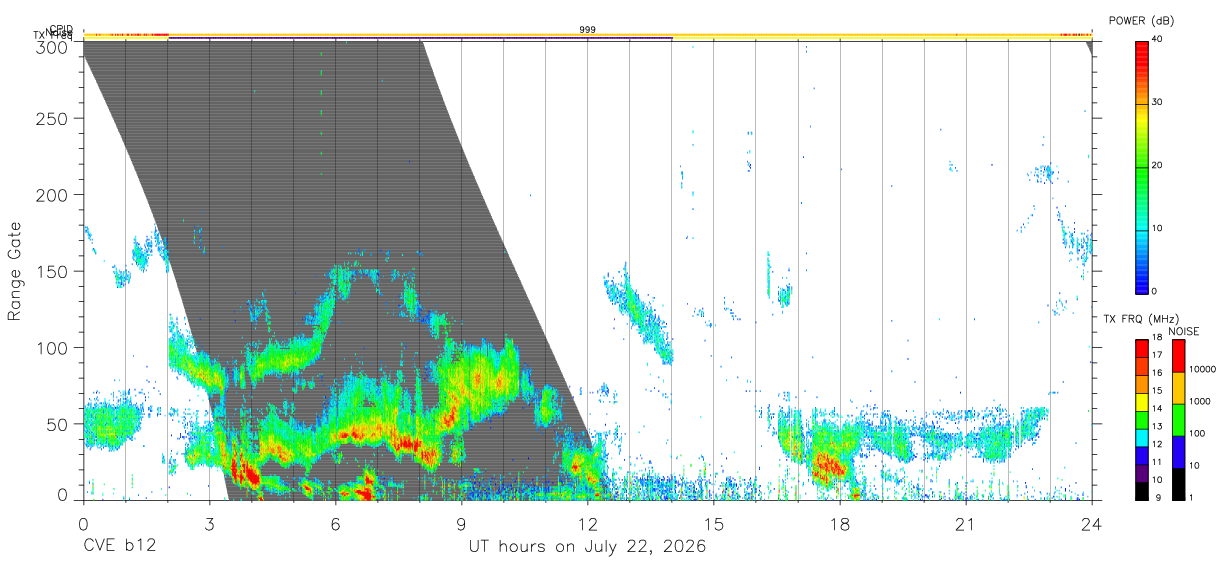
Task: Click the noise strip above the plot
Action: coord(587,34)
